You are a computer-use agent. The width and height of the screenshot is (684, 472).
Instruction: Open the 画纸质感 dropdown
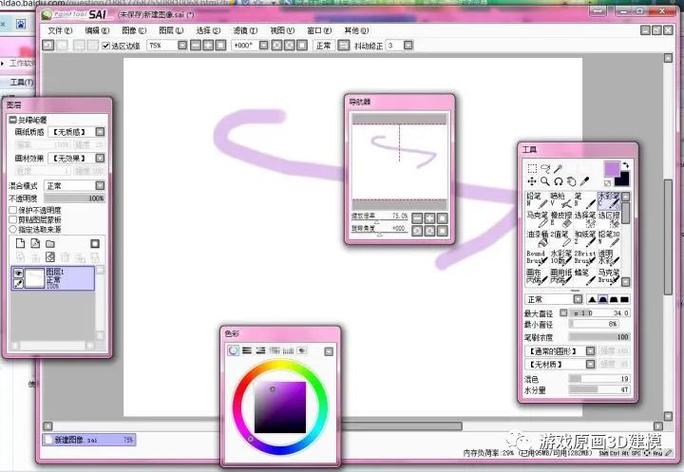[100, 132]
